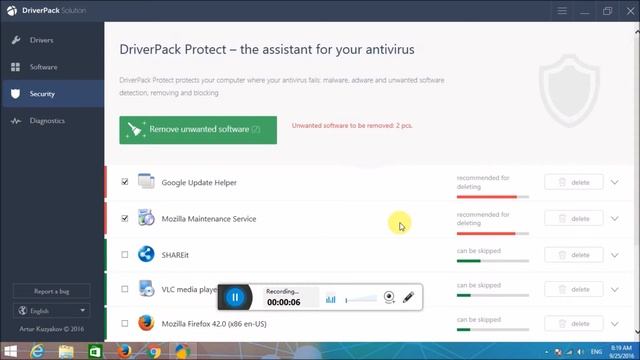Click the Google Update Helper program icon

(146, 181)
